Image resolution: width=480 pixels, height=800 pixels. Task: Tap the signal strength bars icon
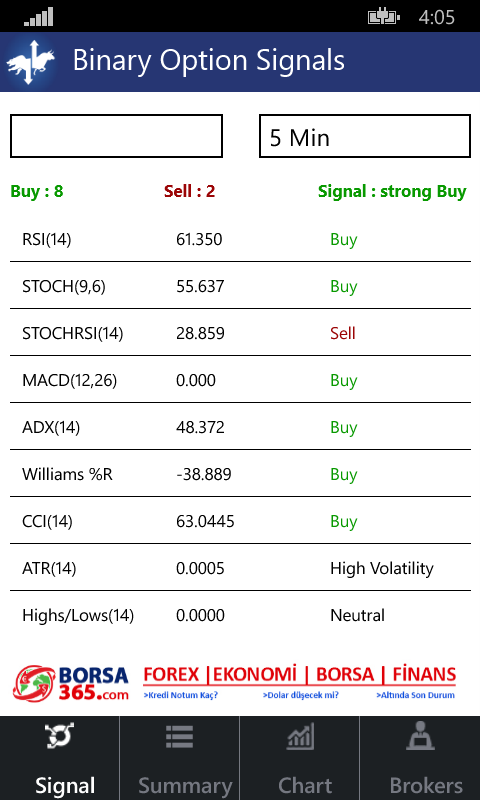(38, 17)
